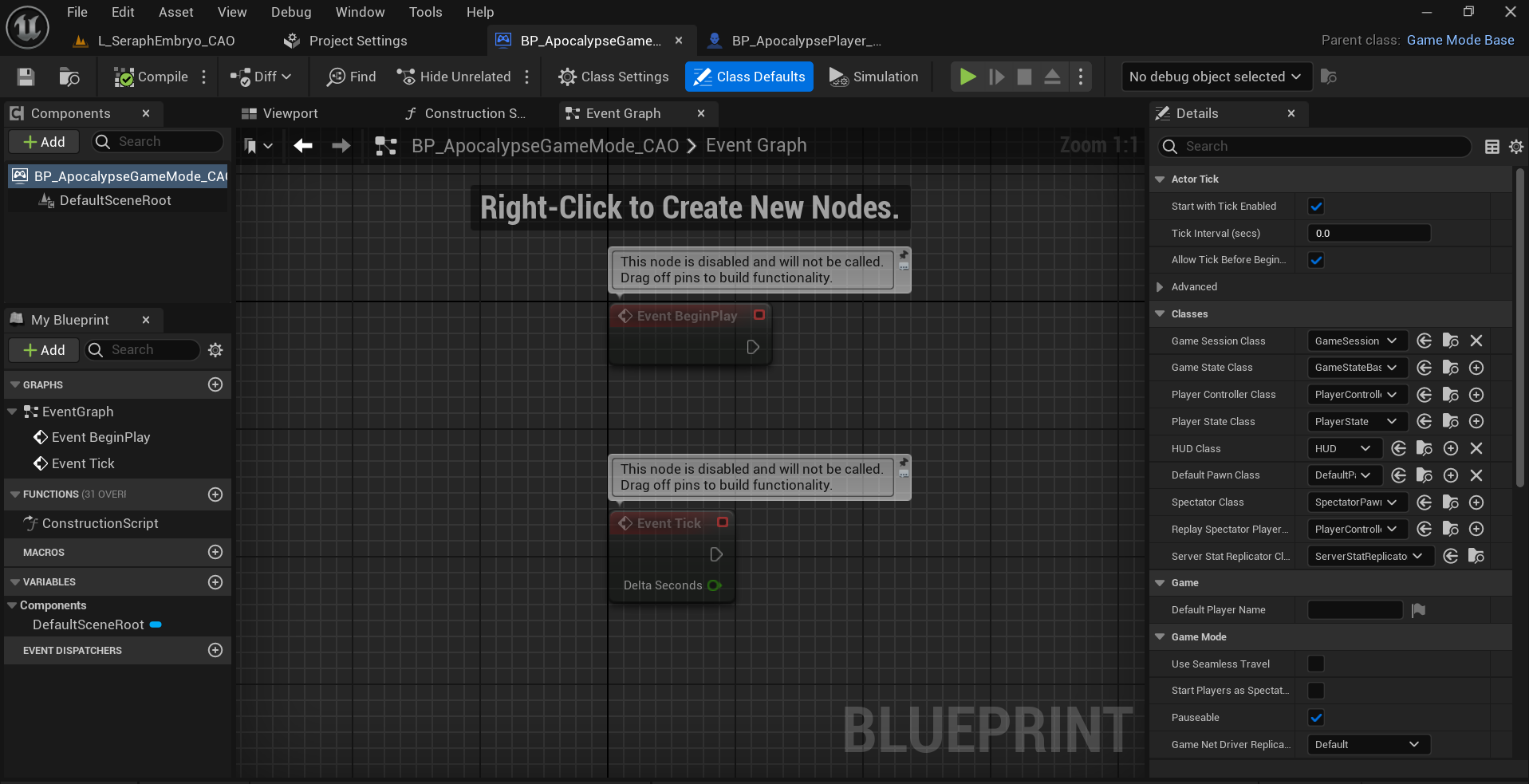
Task: Open Class Settings
Action: (x=613, y=77)
